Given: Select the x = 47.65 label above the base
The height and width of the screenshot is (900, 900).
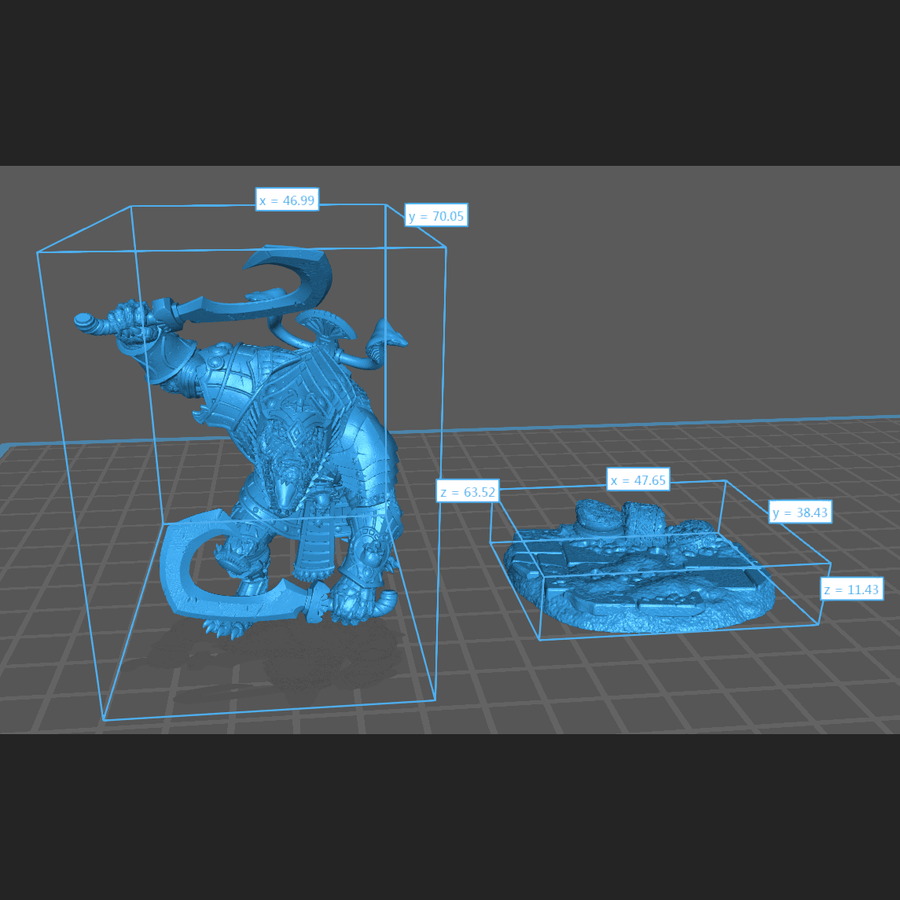Looking at the screenshot, I should click(638, 480).
